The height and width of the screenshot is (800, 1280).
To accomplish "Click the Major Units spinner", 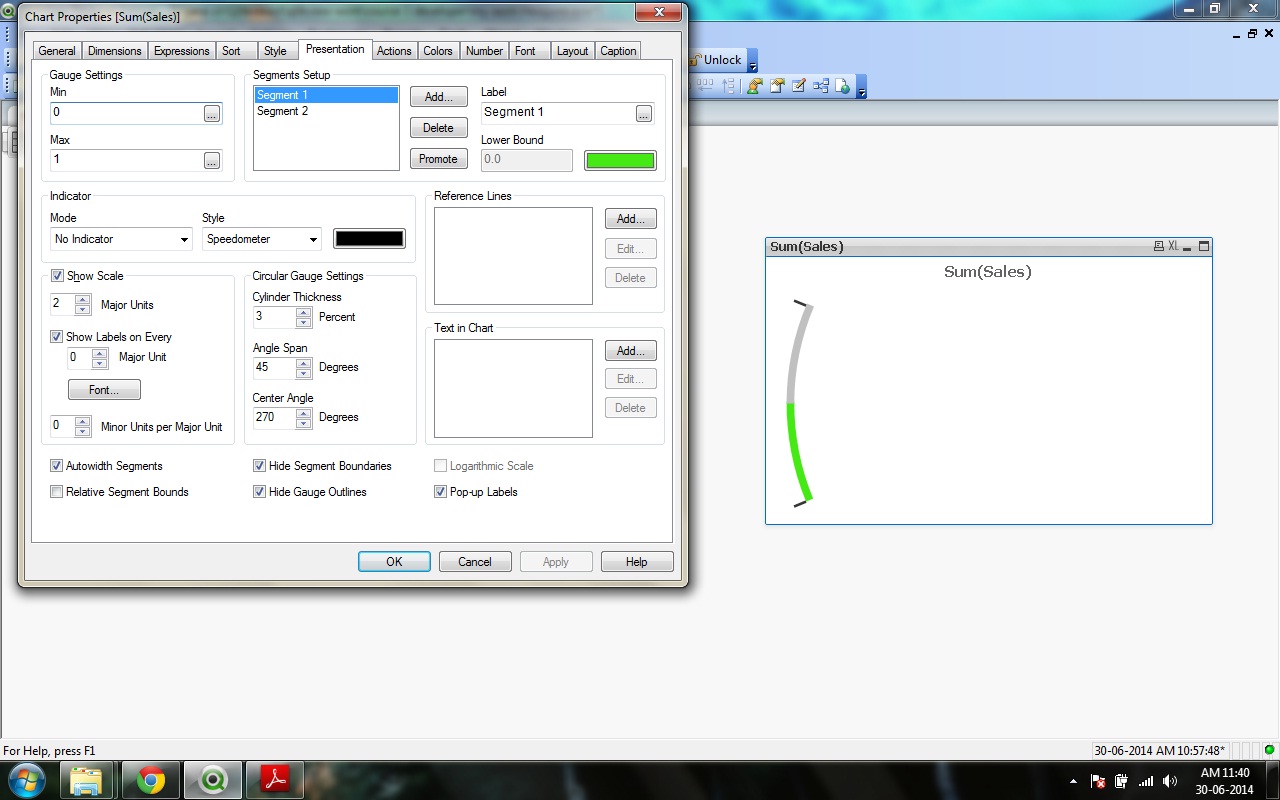I will [83, 305].
